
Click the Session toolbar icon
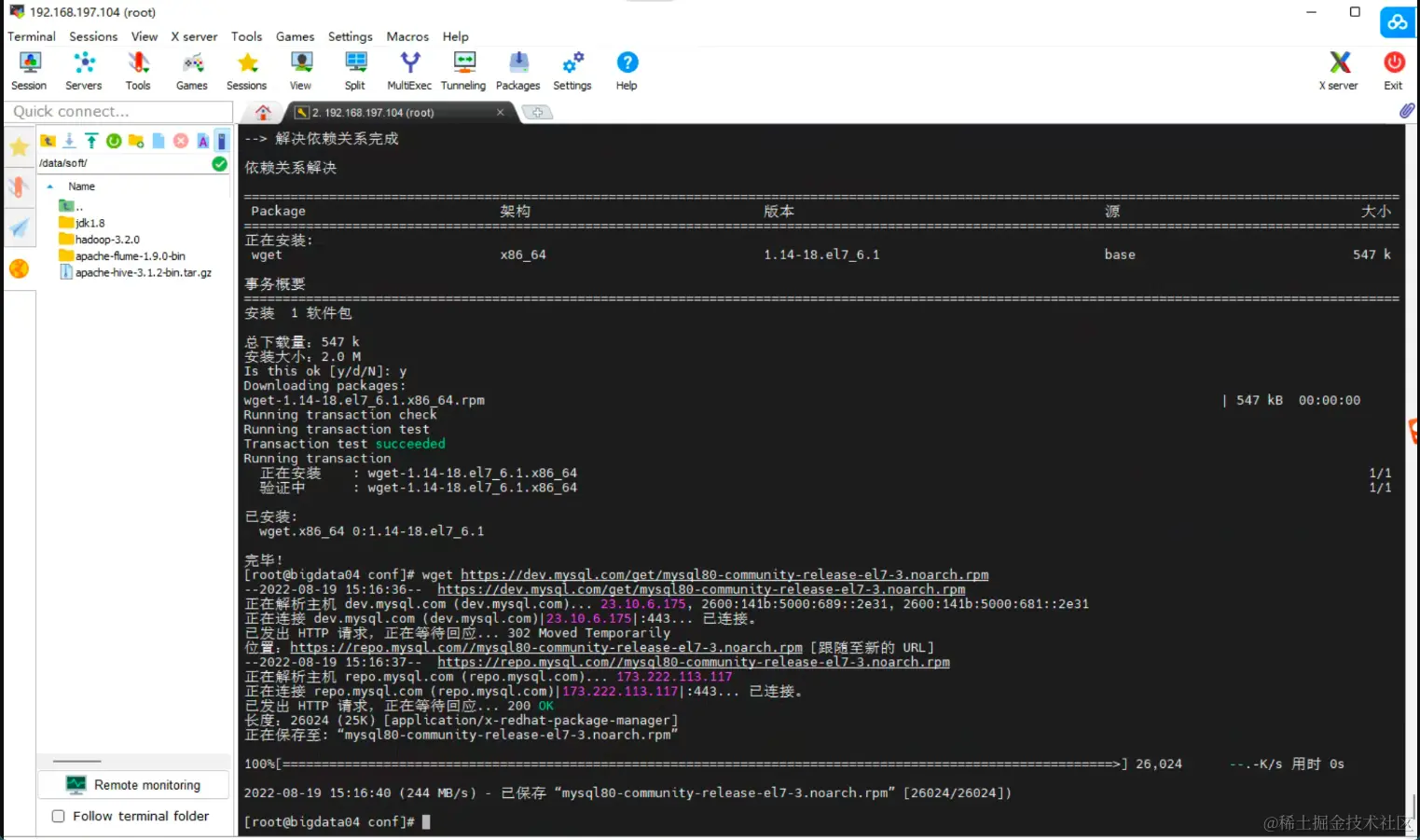(x=29, y=71)
